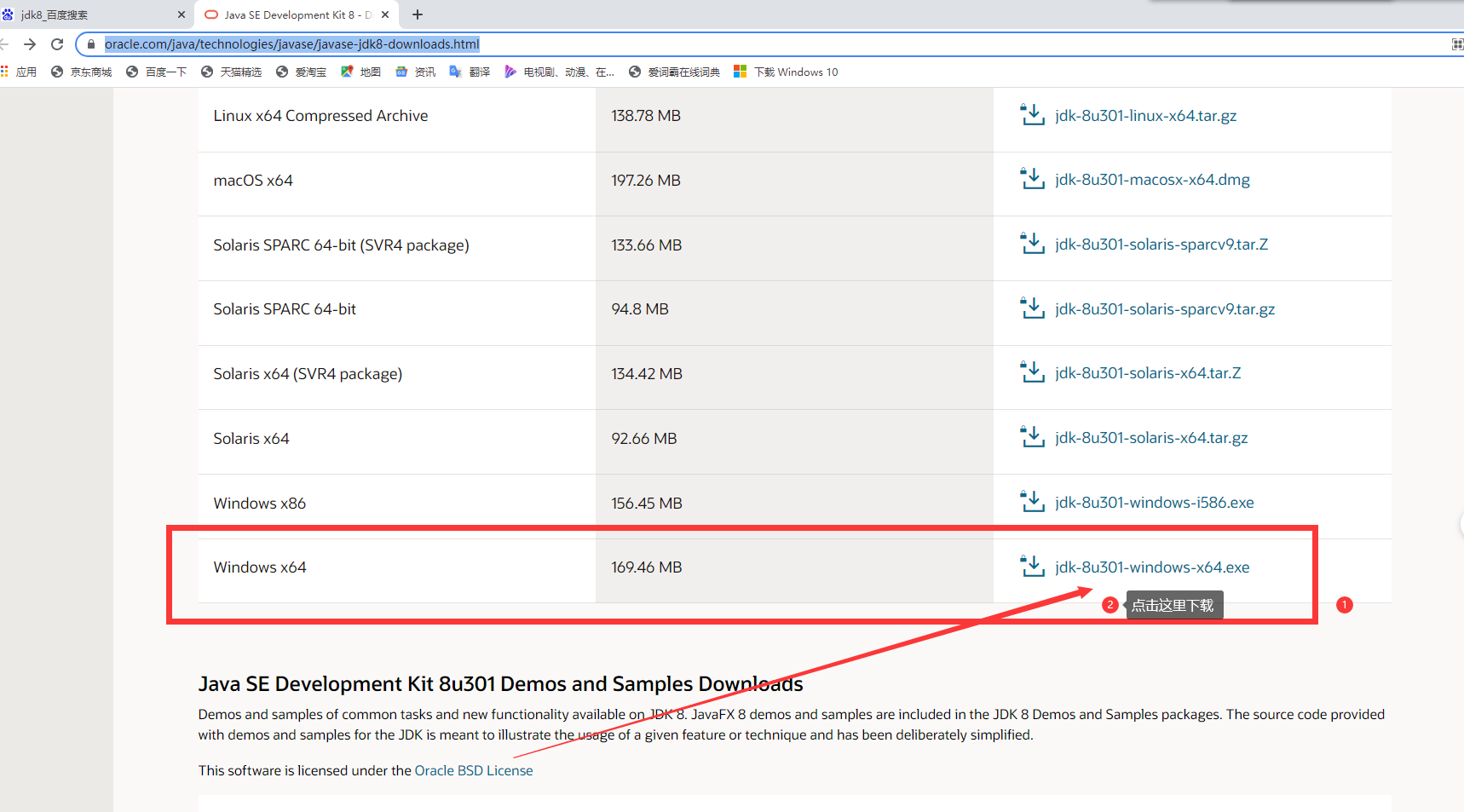Click 156.45 MB file size cell
This screenshot has height=812, width=1464.
(647, 504)
